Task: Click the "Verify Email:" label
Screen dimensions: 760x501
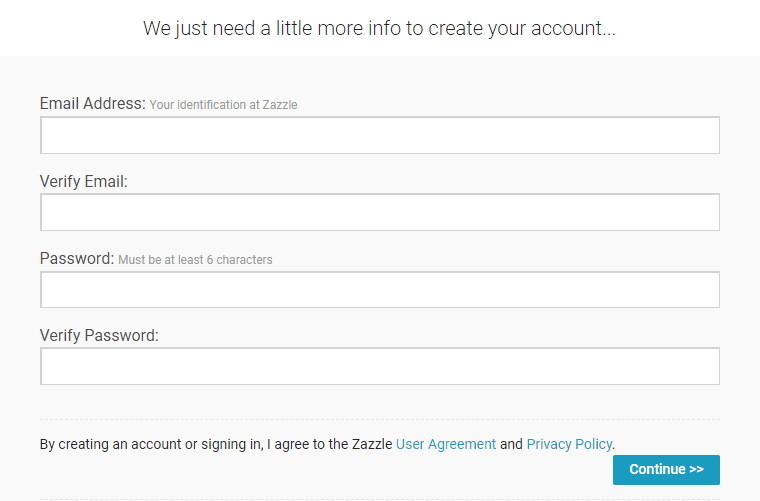Action: point(84,181)
